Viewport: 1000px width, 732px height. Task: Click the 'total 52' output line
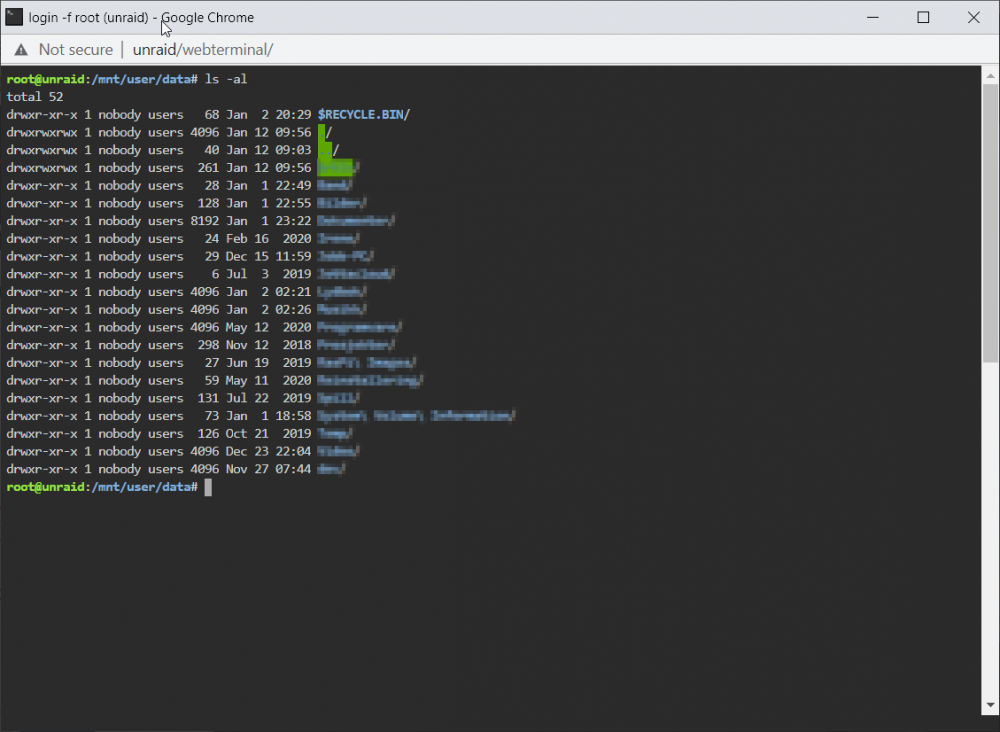(34, 97)
